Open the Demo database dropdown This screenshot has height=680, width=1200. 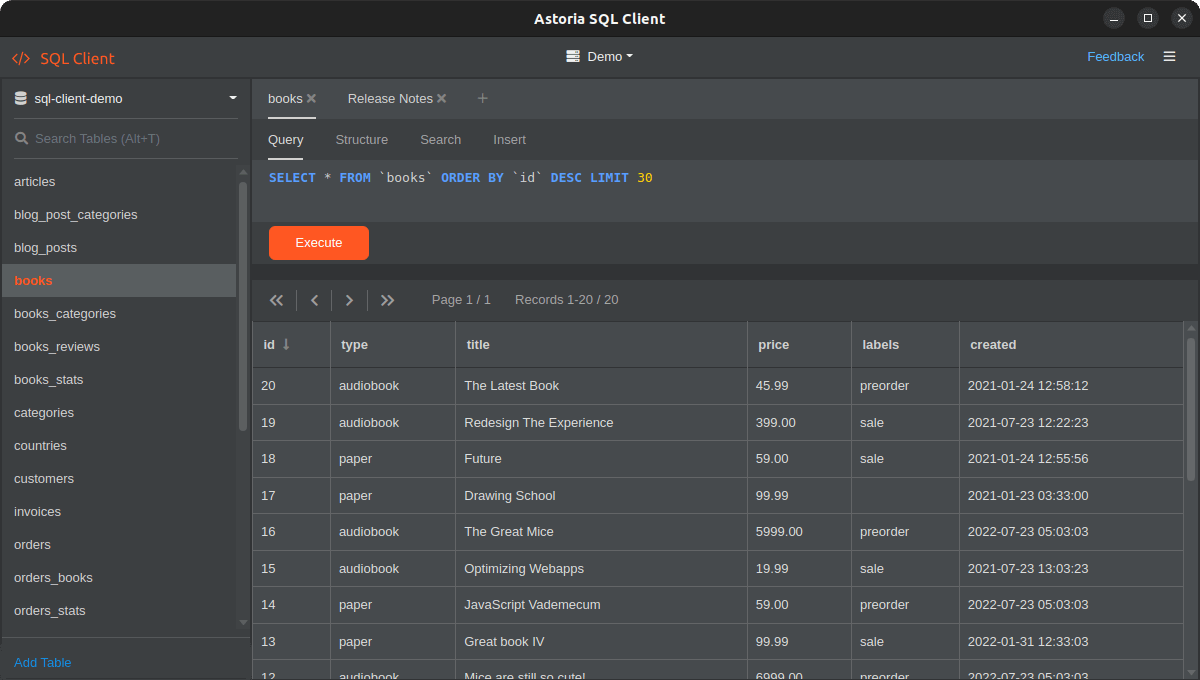click(599, 56)
